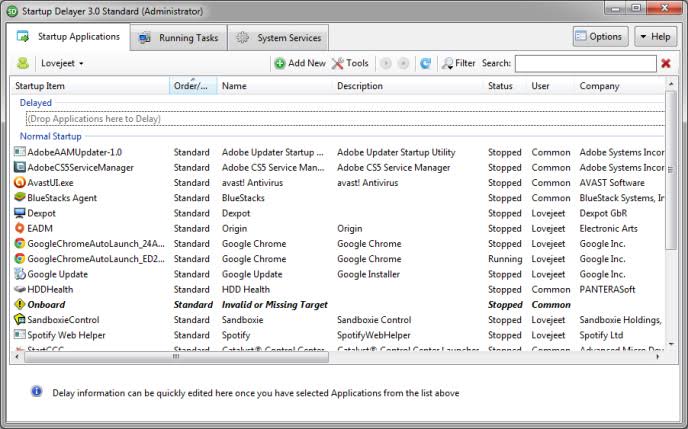
Task: Switch to the Startup Applications tab
Action: (x=68, y=37)
